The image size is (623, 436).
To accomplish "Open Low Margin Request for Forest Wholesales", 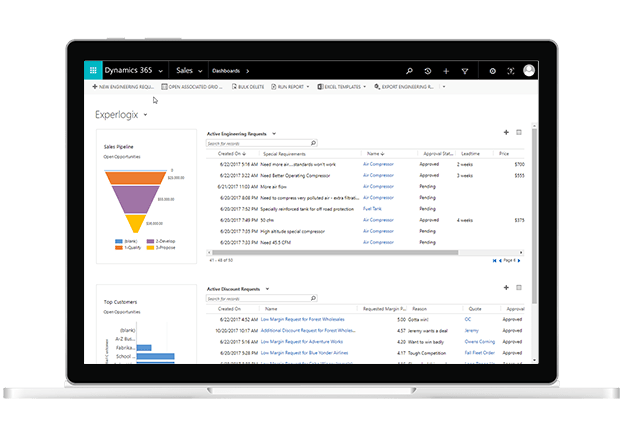I will [x=303, y=319].
